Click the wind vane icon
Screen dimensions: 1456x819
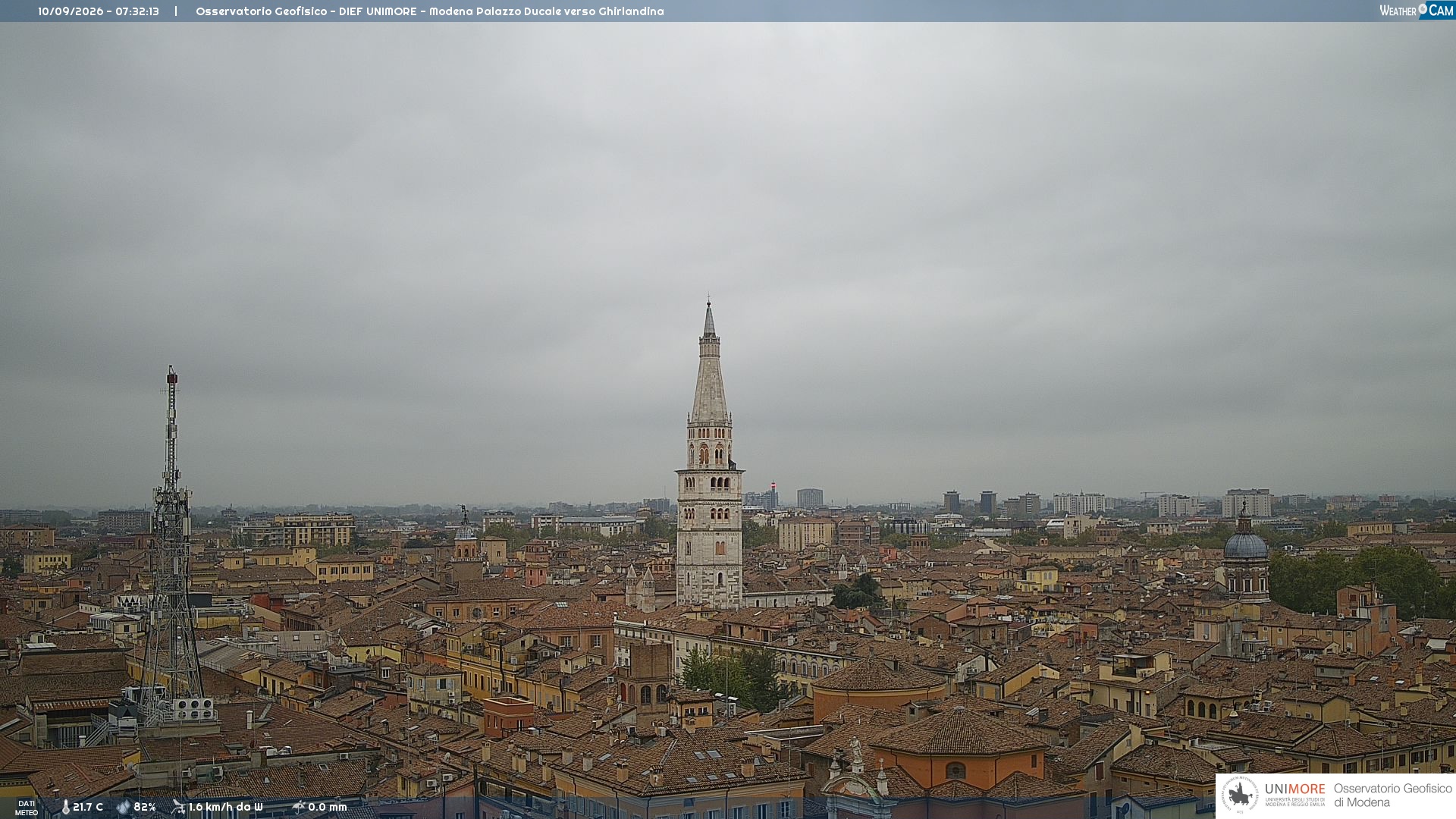click(x=178, y=807)
